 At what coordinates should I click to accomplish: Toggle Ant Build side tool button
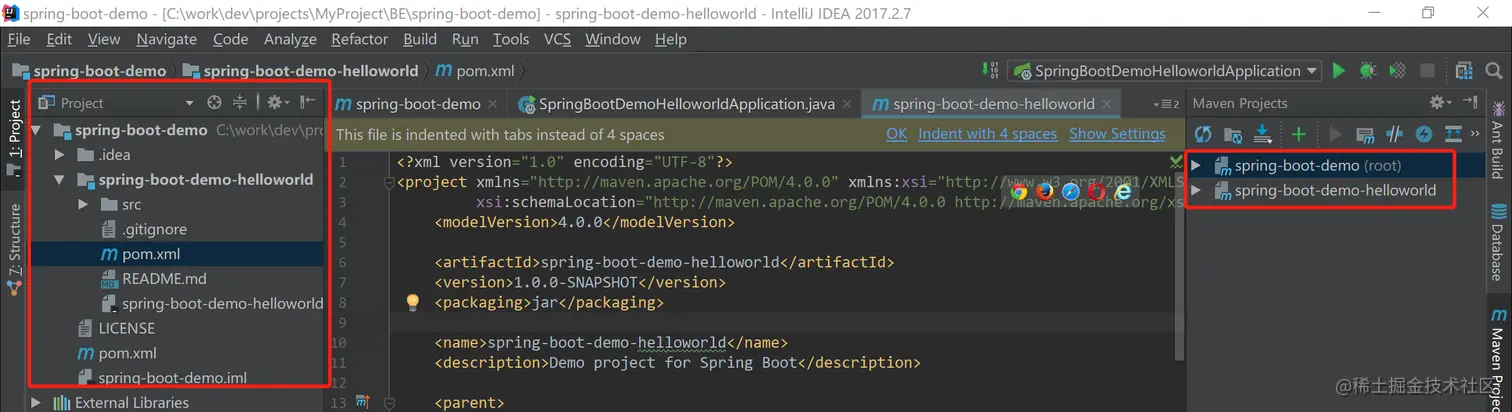[1497, 140]
